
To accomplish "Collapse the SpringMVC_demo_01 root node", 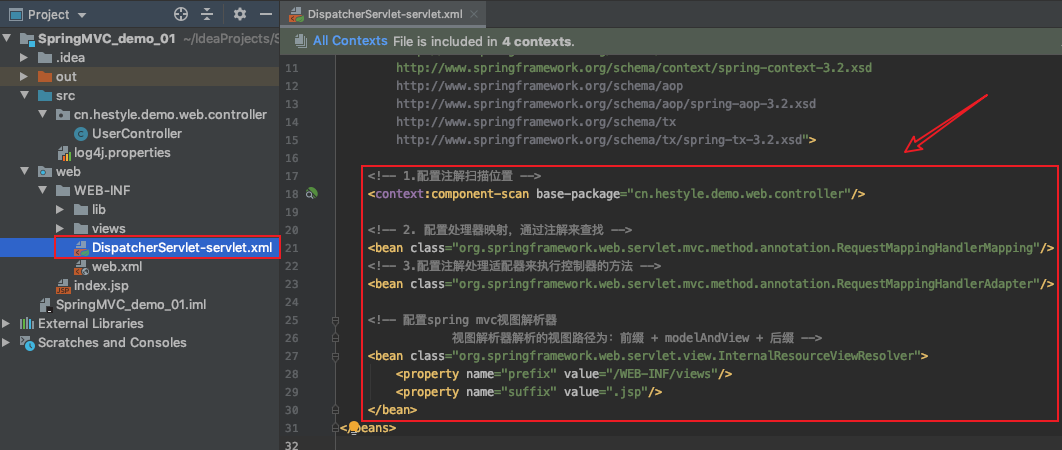I will [x=7, y=39].
